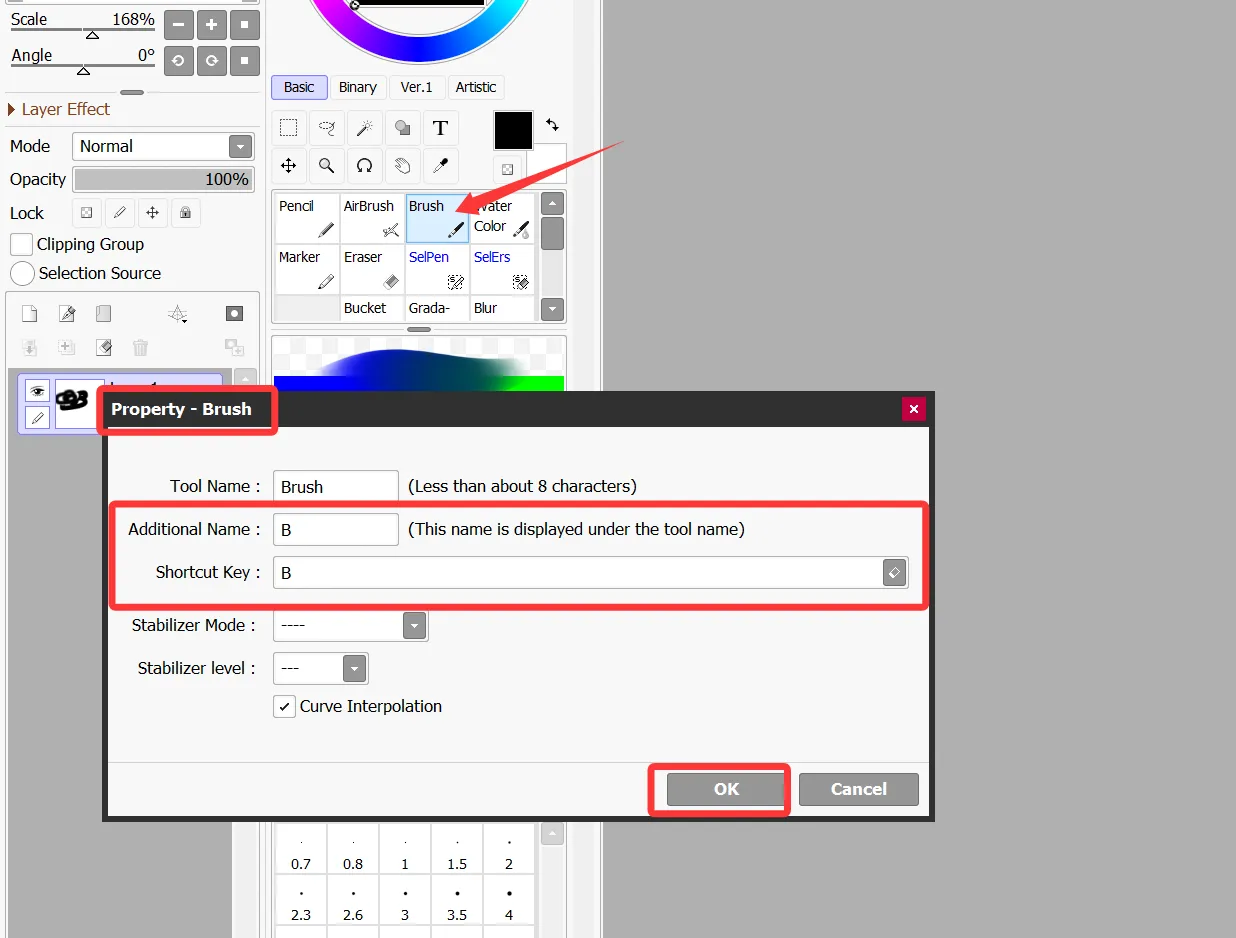Select the SelErs tool

502,270
